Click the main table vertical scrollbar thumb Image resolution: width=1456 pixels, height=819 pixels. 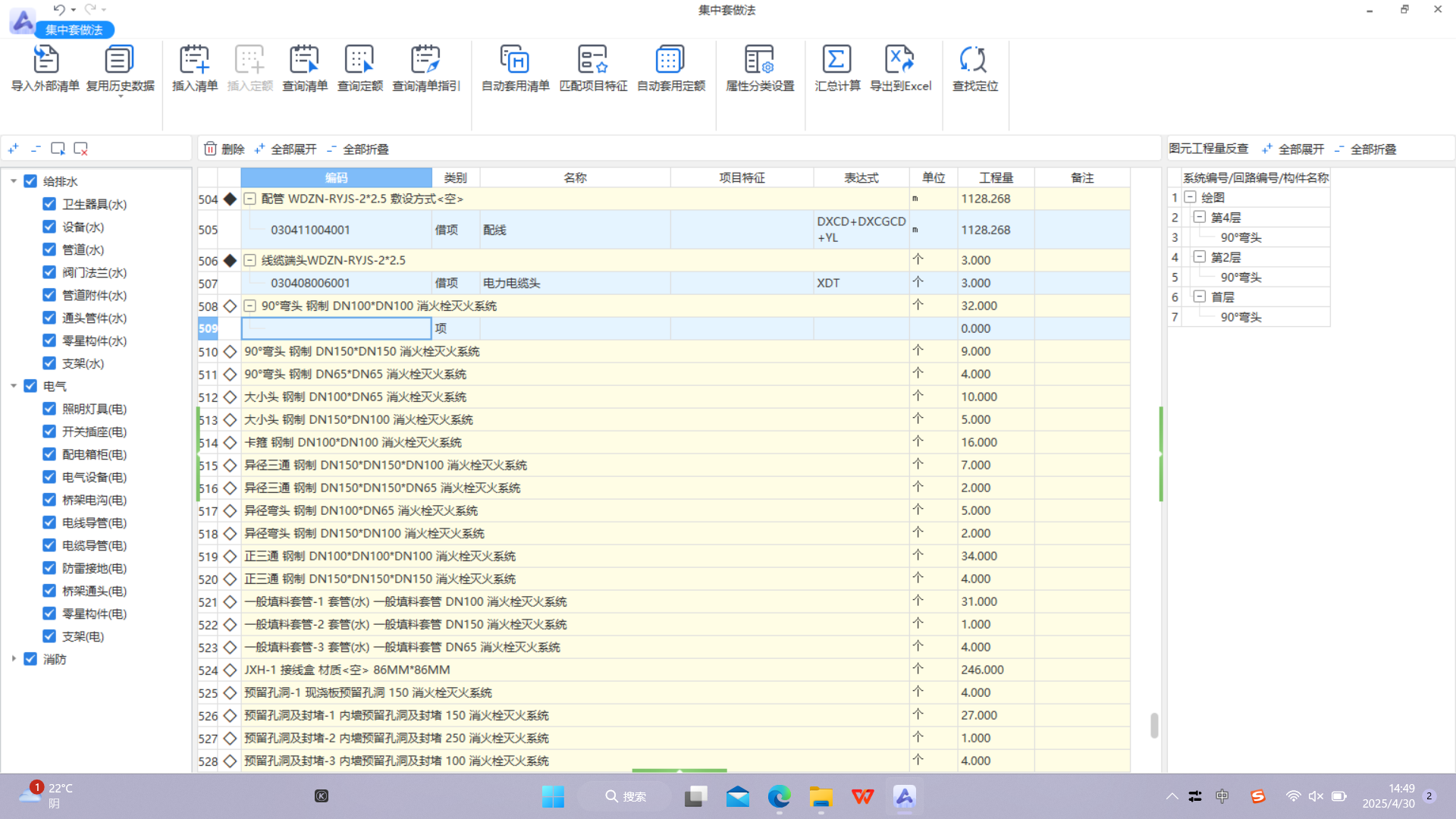[x=1154, y=725]
